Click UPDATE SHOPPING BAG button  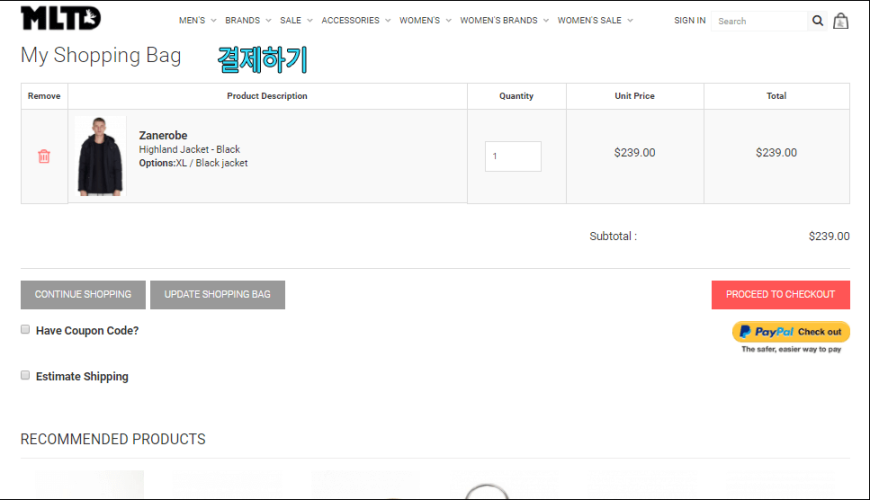(218, 295)
